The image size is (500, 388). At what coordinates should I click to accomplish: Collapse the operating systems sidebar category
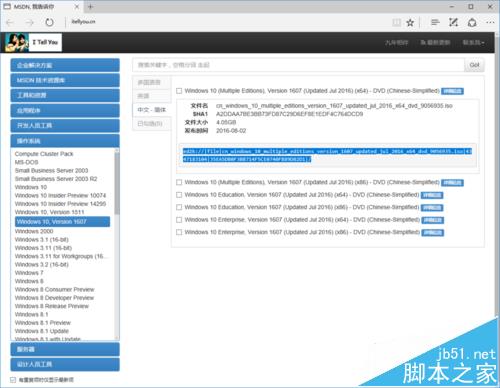coord(65,141)
